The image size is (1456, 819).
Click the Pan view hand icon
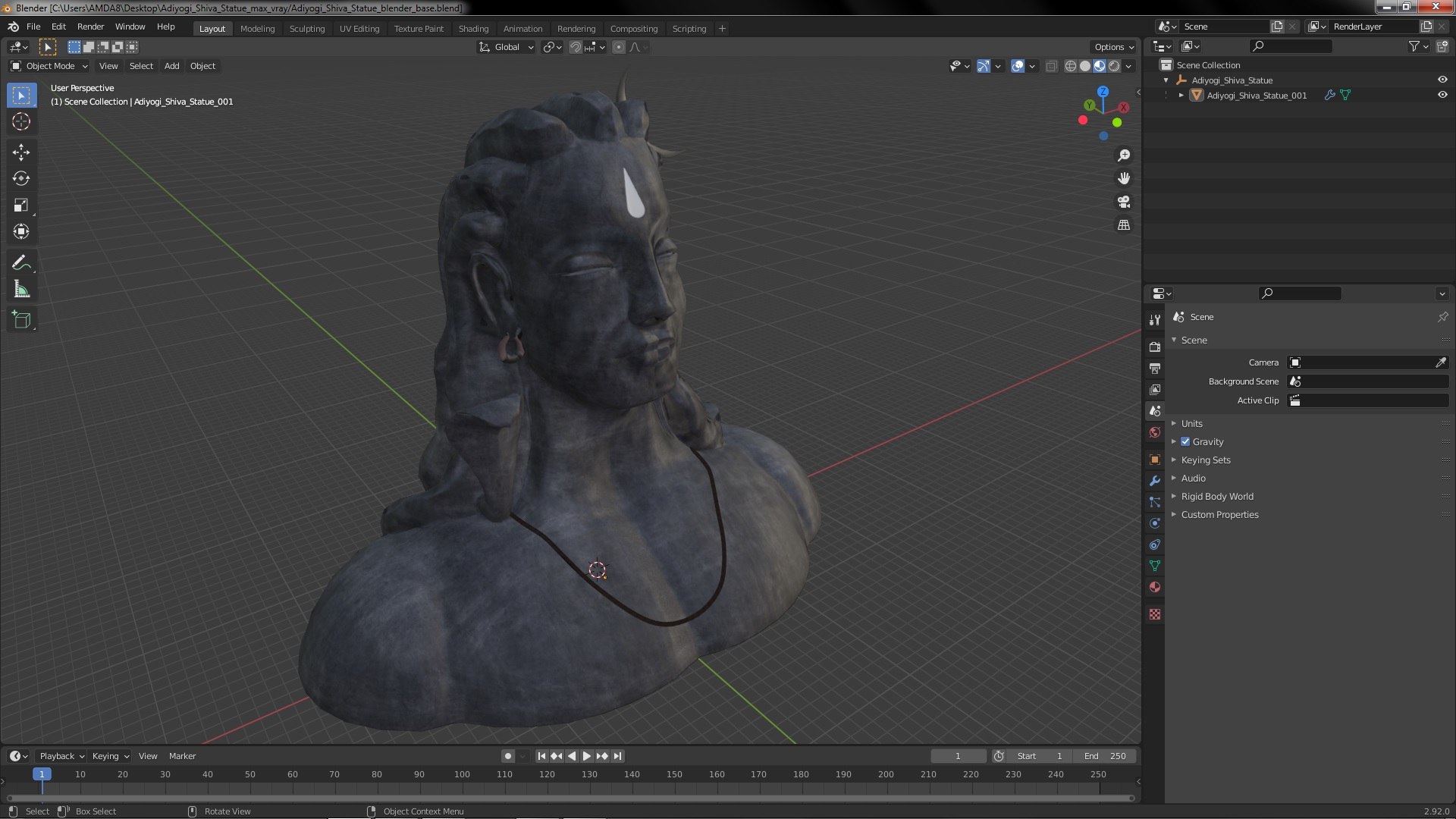click(x=1124, y=178)
